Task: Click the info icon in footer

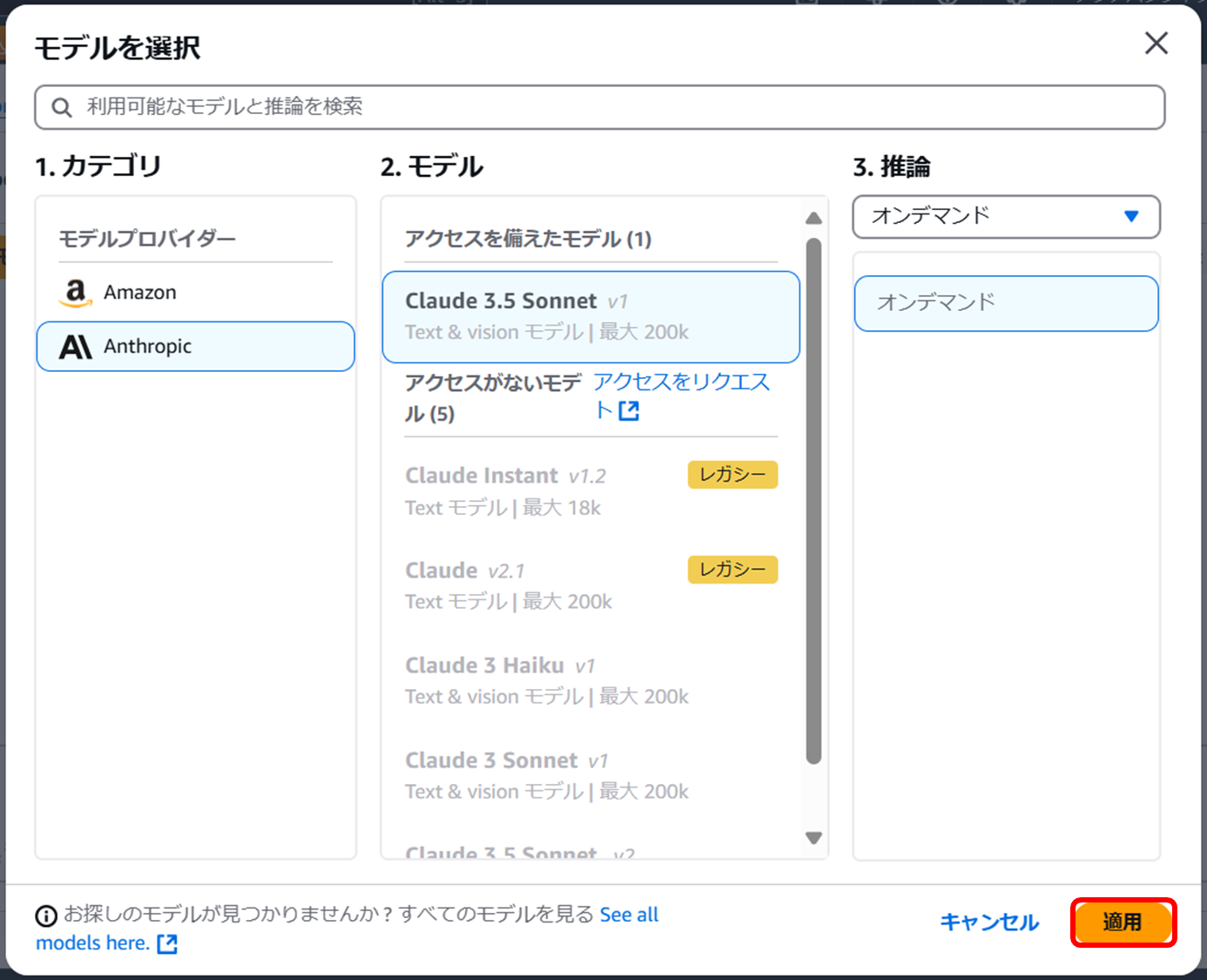Action: click(x=46, y=916)
